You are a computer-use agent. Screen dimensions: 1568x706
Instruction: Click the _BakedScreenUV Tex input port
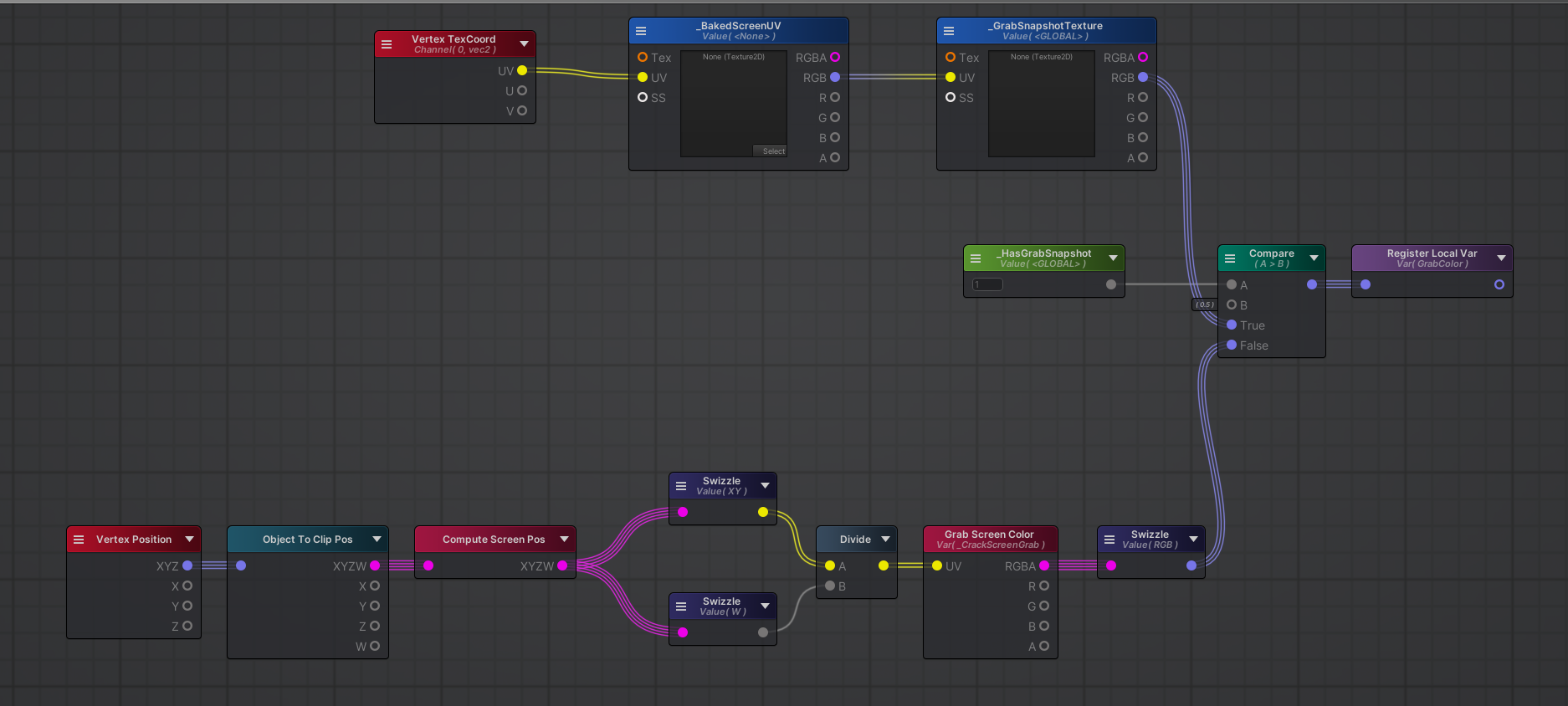click(x=643, y=57)
